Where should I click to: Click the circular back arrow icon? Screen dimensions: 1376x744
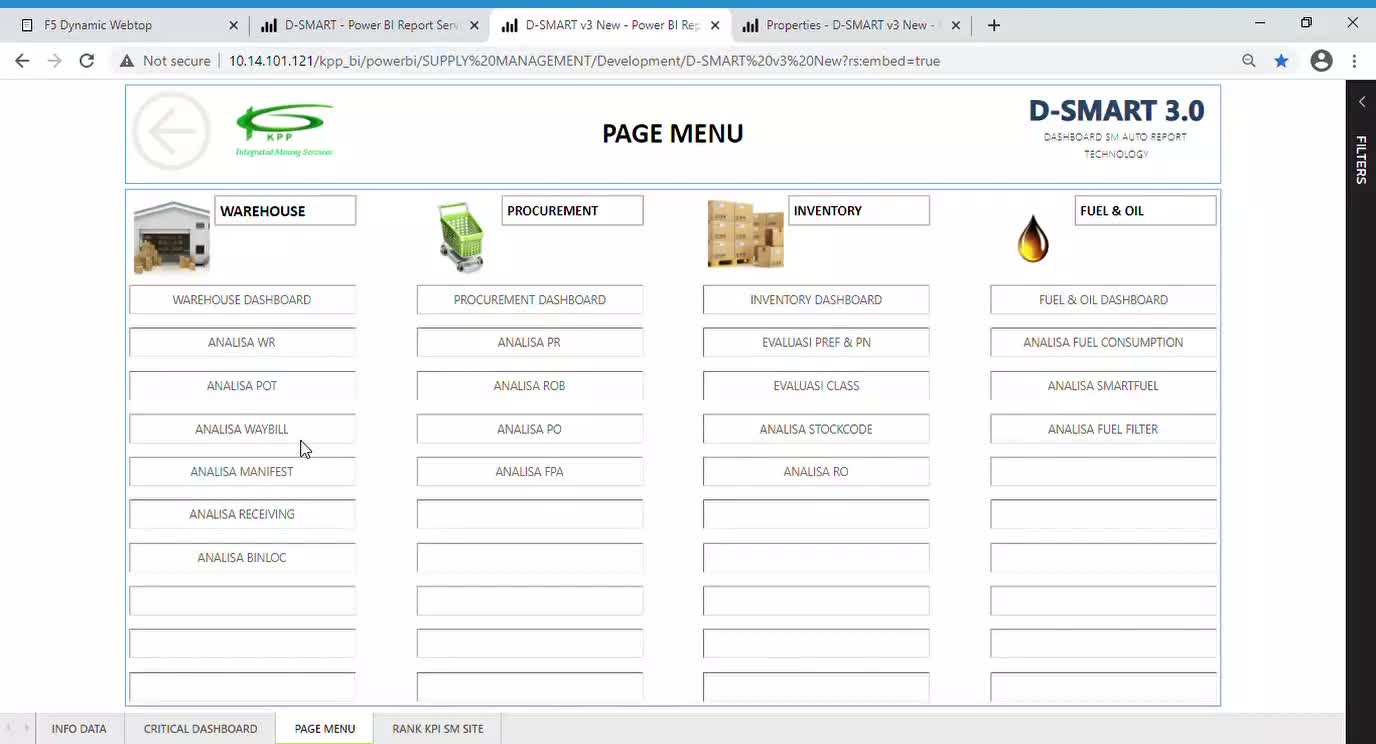[172, 132]
